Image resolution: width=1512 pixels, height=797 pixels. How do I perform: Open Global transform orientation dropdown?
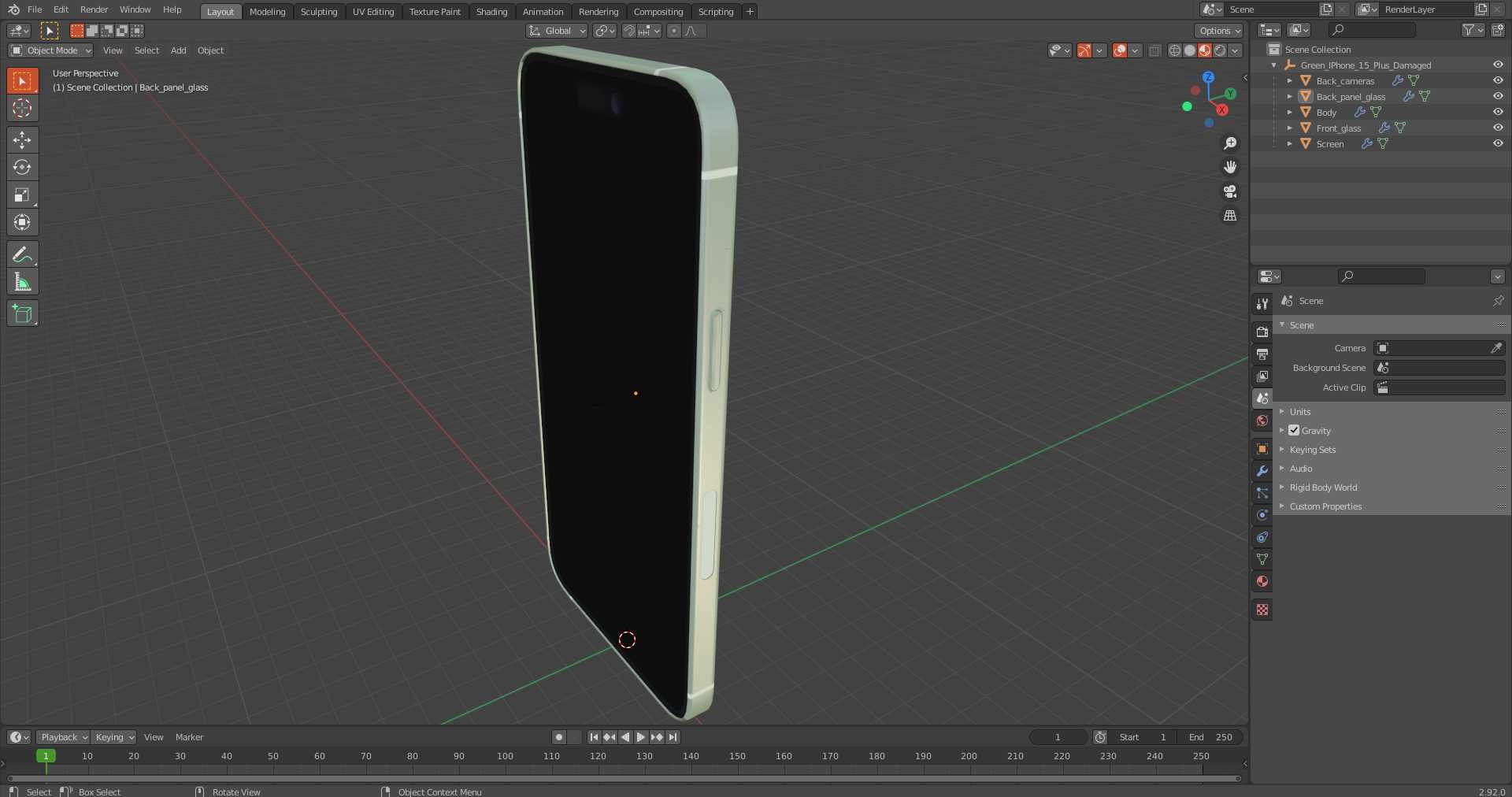[x=557, y=31]
